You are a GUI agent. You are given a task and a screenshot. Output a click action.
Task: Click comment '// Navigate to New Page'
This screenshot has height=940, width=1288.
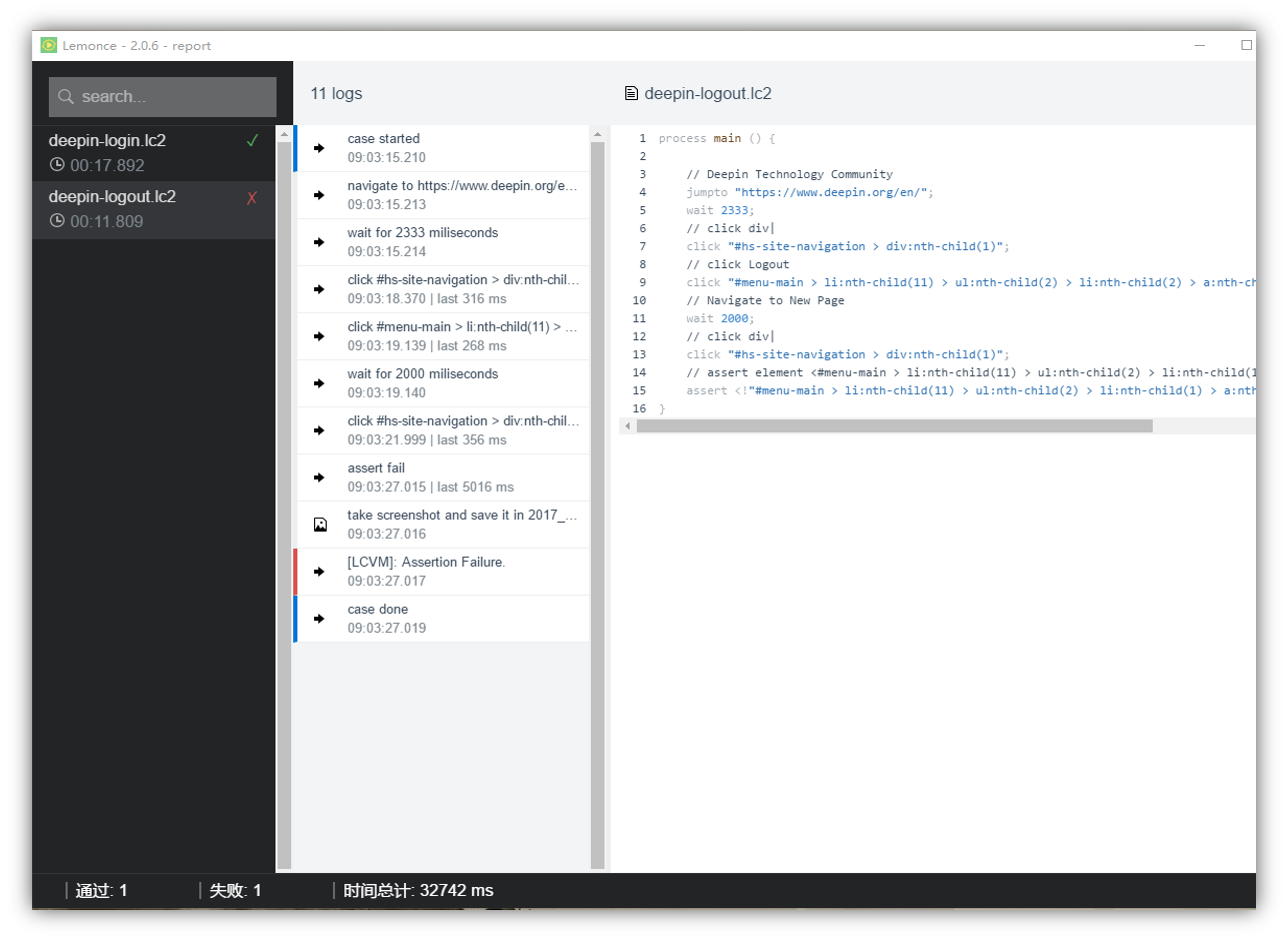tap(765, 300)
